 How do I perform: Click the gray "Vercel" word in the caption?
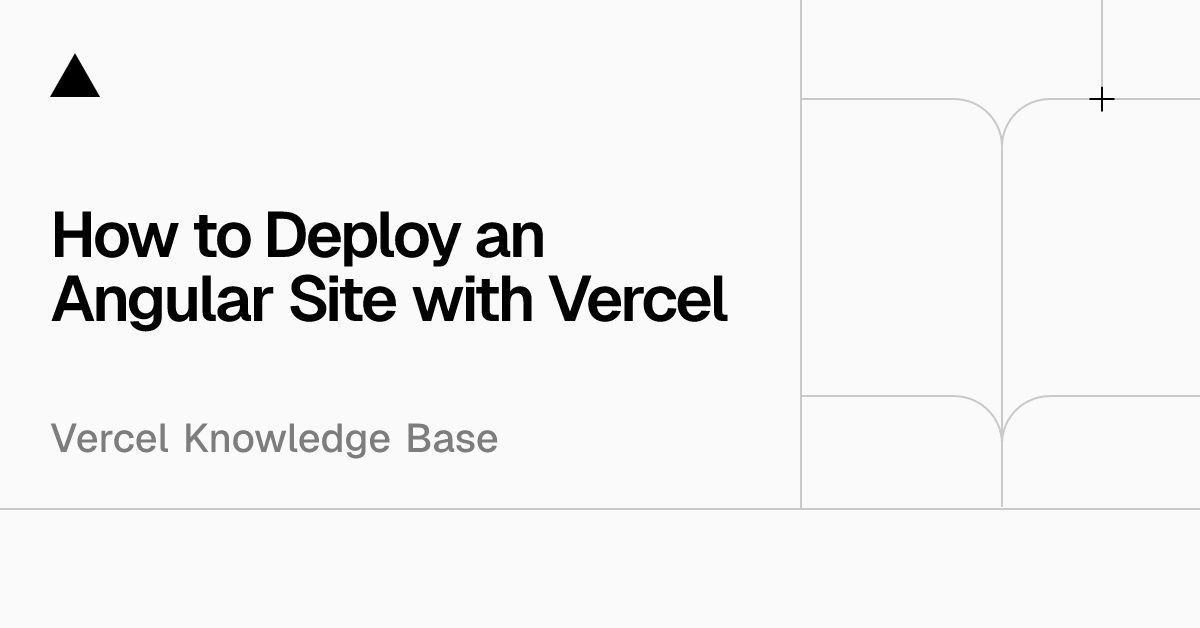[x=110, y=438]
